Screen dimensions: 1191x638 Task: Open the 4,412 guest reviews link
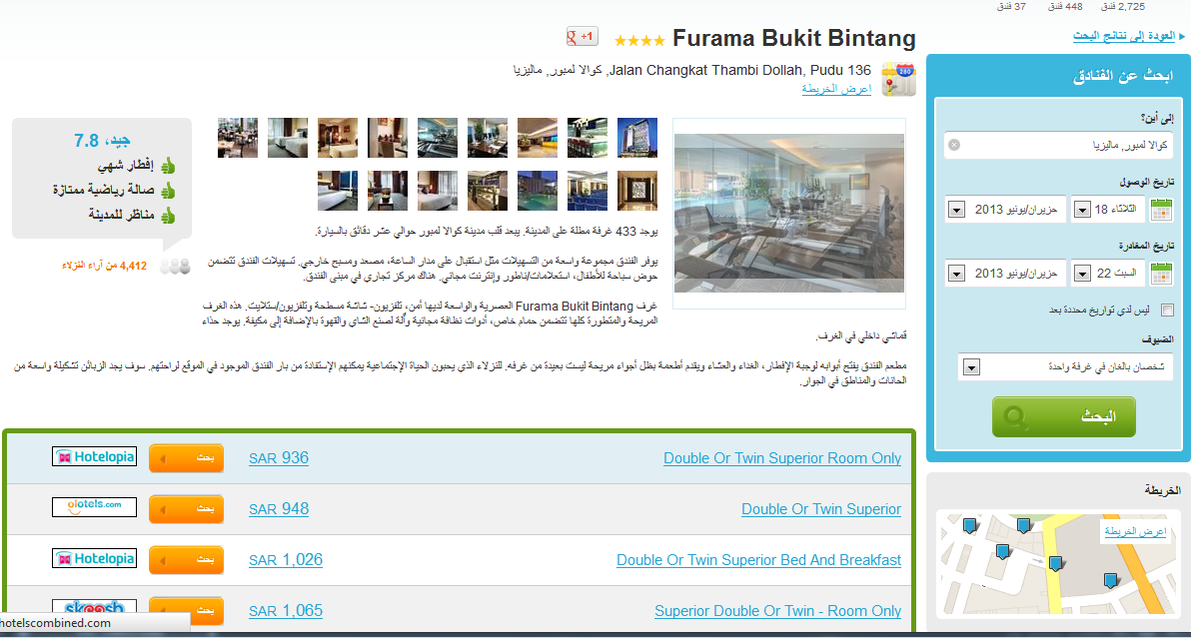(104, 266)
